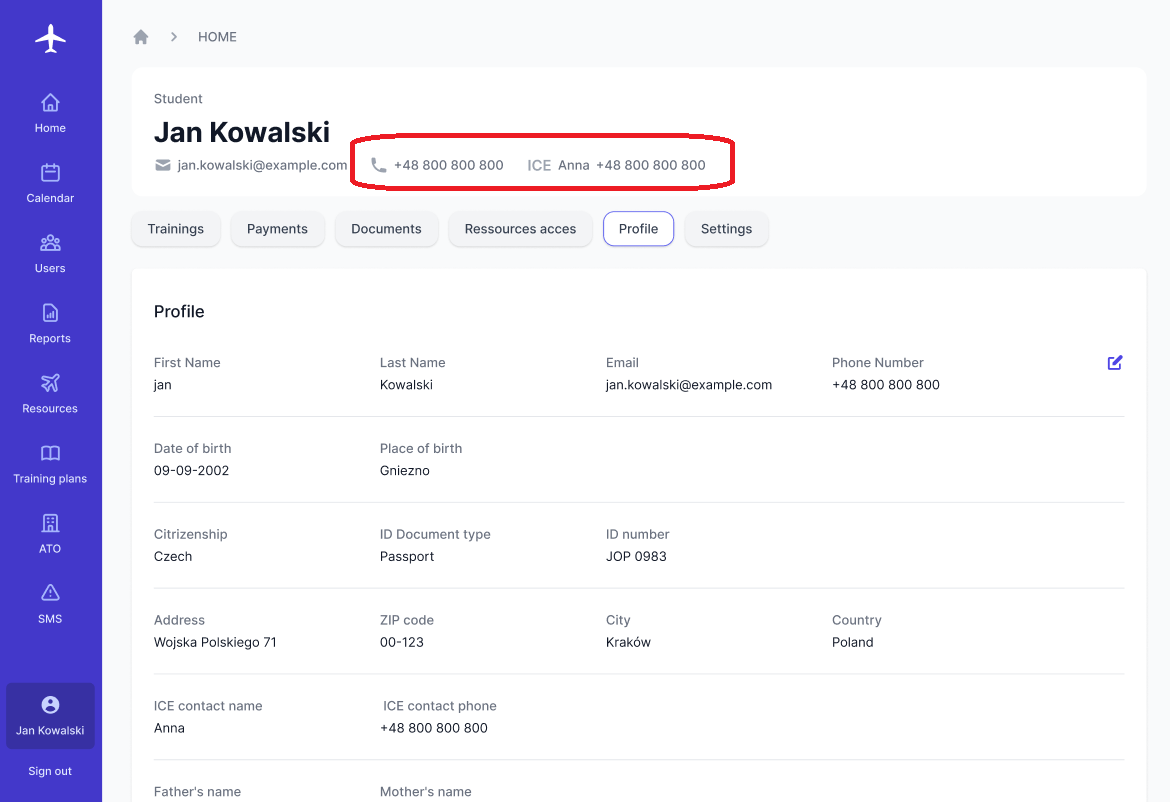Click the home breadcrumb icon
Image resolution: width=1170 pixels, height=802 pixels.
141,37
